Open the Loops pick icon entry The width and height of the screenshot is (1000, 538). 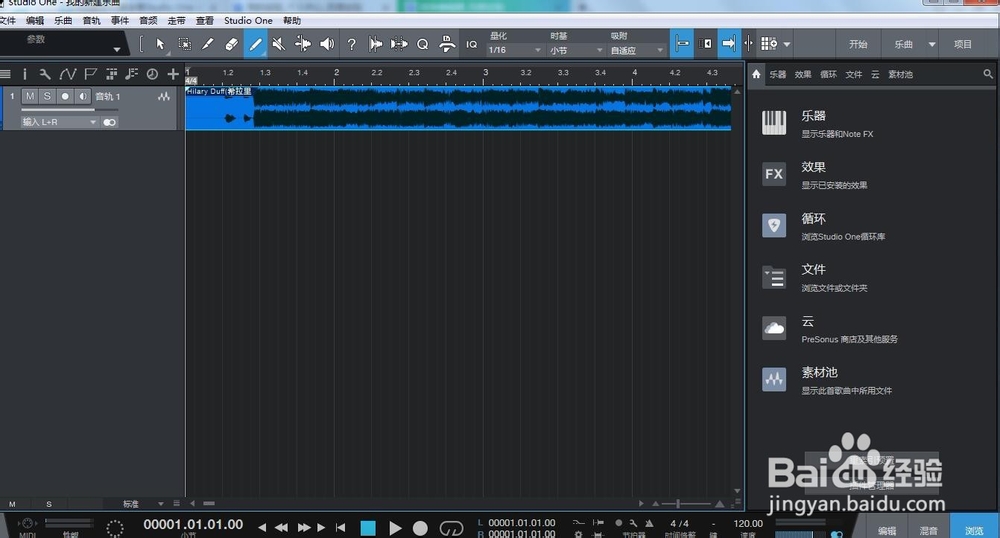point(774,225)
